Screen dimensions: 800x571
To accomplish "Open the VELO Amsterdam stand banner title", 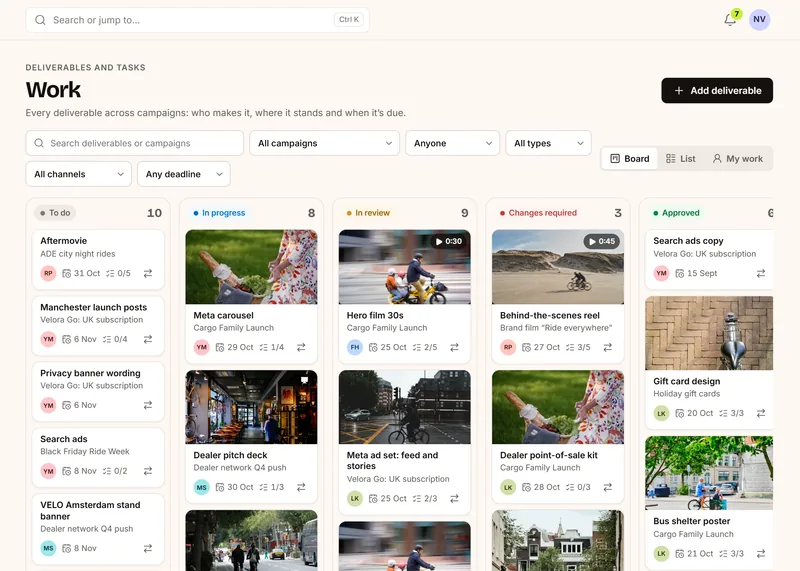I will (x=90, y=510).
